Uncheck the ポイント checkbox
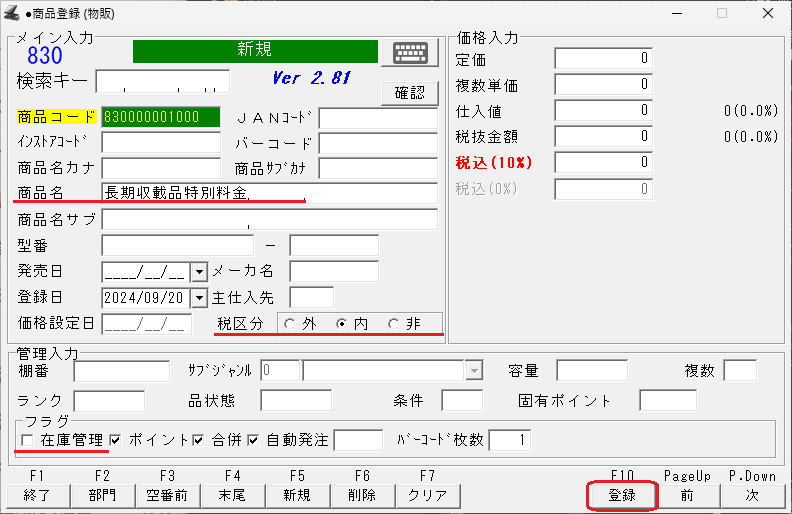 (117, 440)
